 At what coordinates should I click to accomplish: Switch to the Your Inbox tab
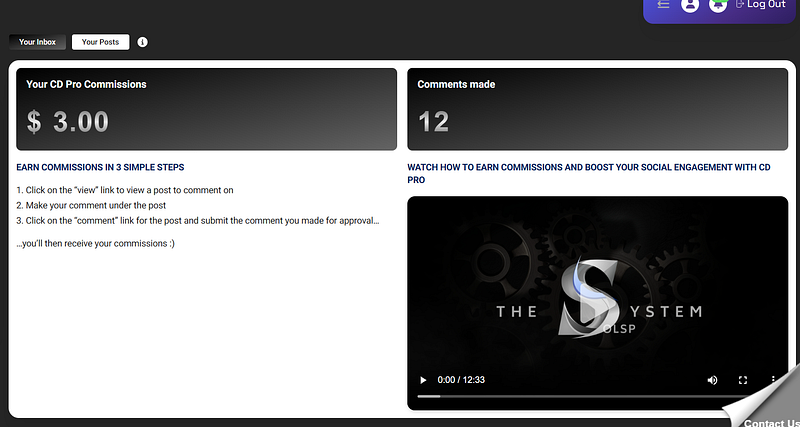pos(37,42)
